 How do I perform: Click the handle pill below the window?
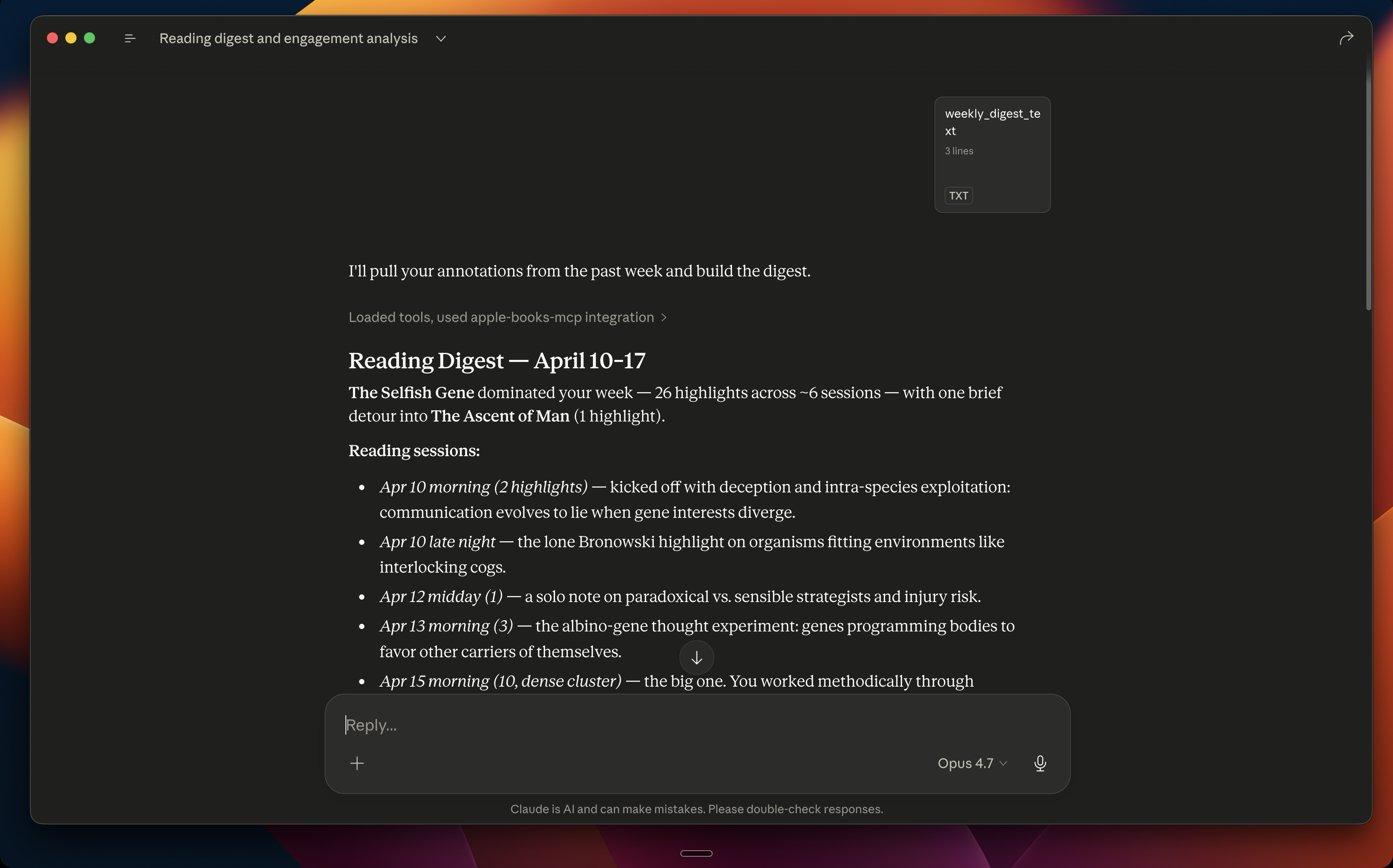pos(696,853)
